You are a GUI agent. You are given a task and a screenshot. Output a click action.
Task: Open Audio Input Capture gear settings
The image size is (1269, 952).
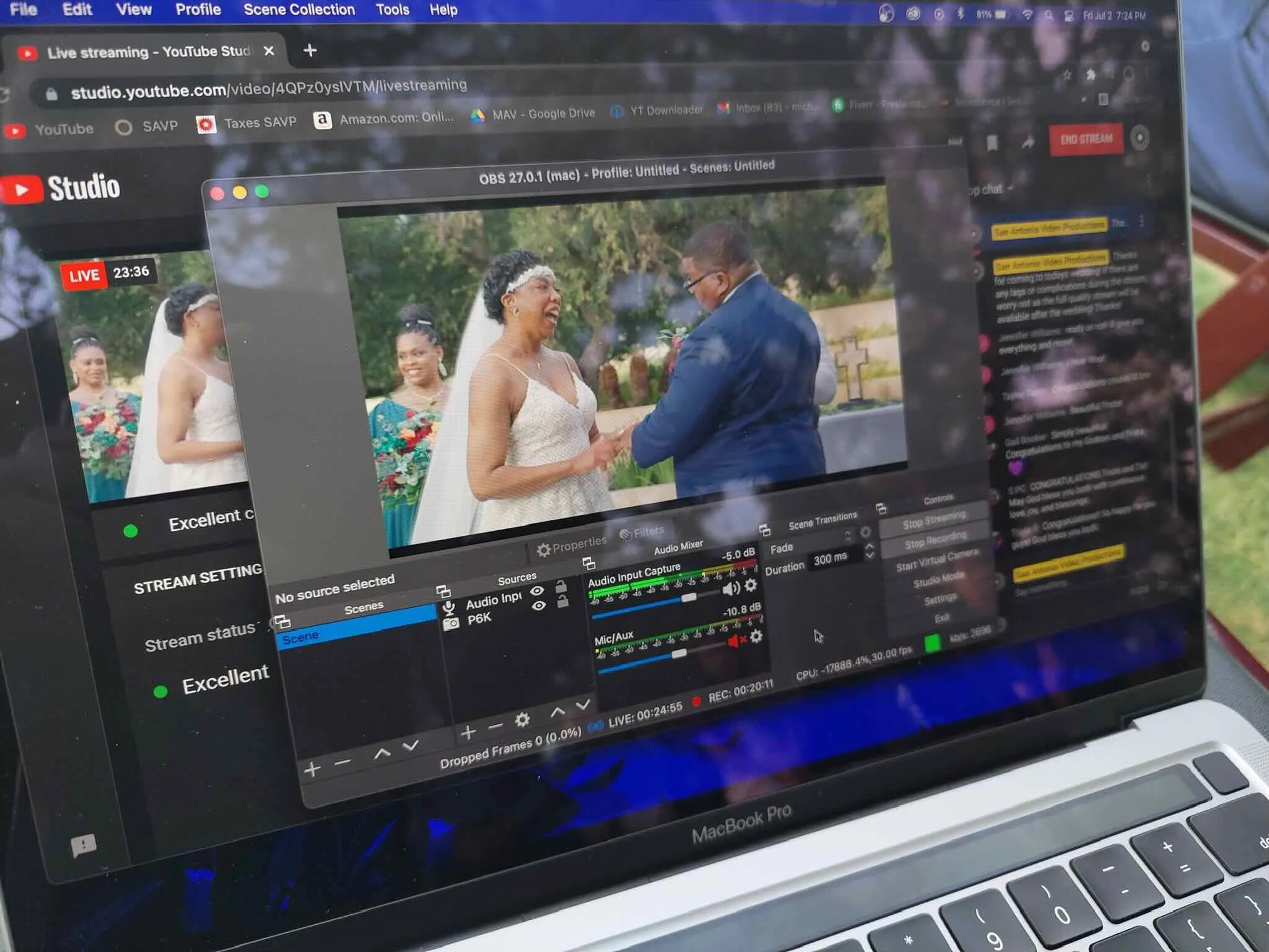751,585
